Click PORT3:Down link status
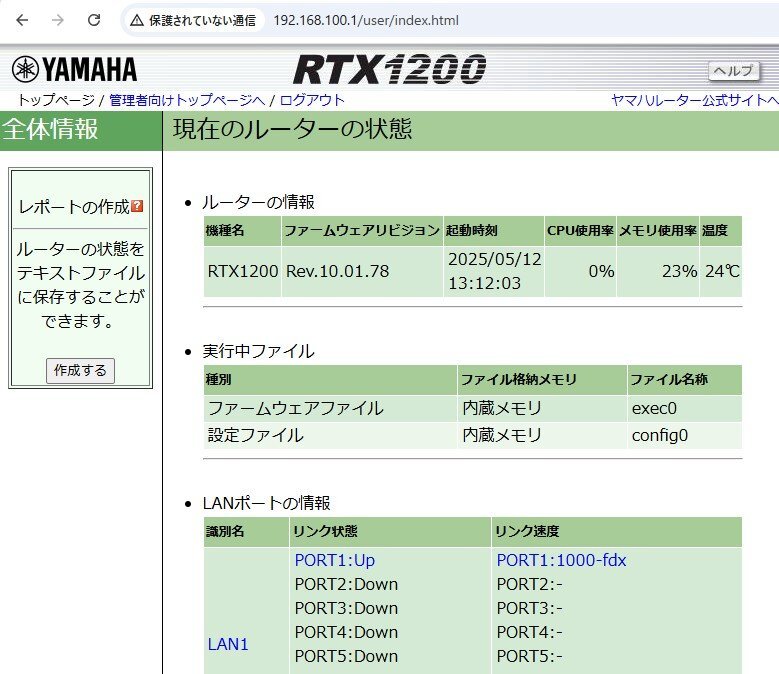Viewport: 779px width, 674px height. (346, 608)
